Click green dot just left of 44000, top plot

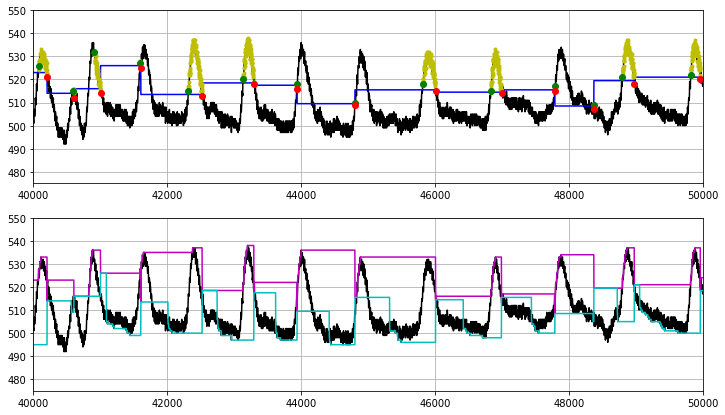pos(297,85)
